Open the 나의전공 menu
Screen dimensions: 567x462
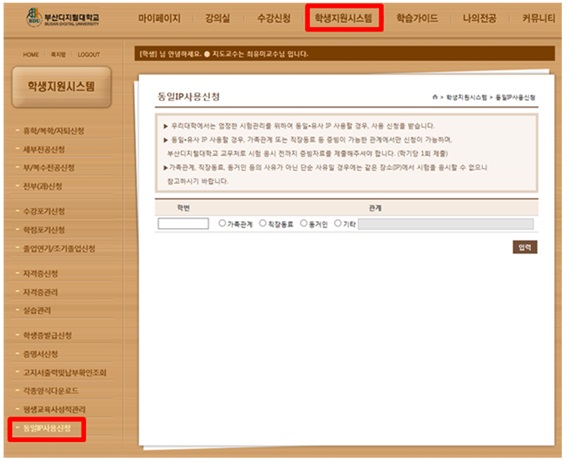[479, 18]
